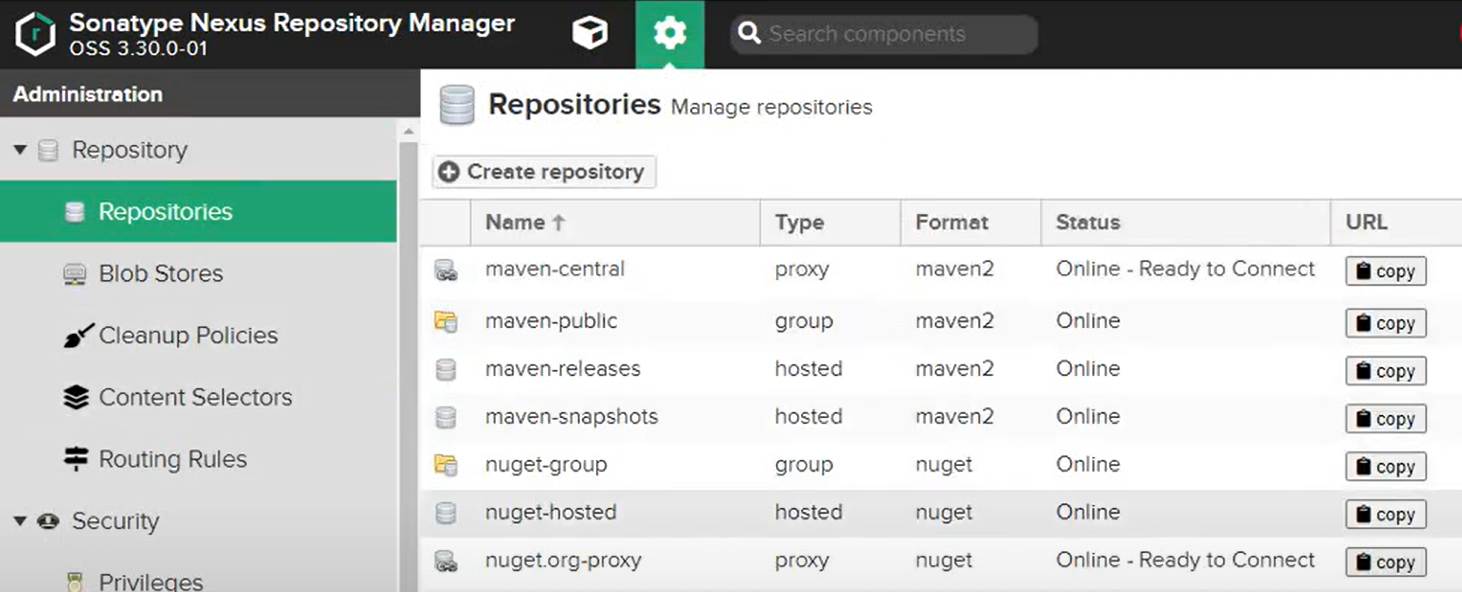Screen dimensions: 1462x592
Task: Sort by the Type column header
Action: (x=830, y=222)
